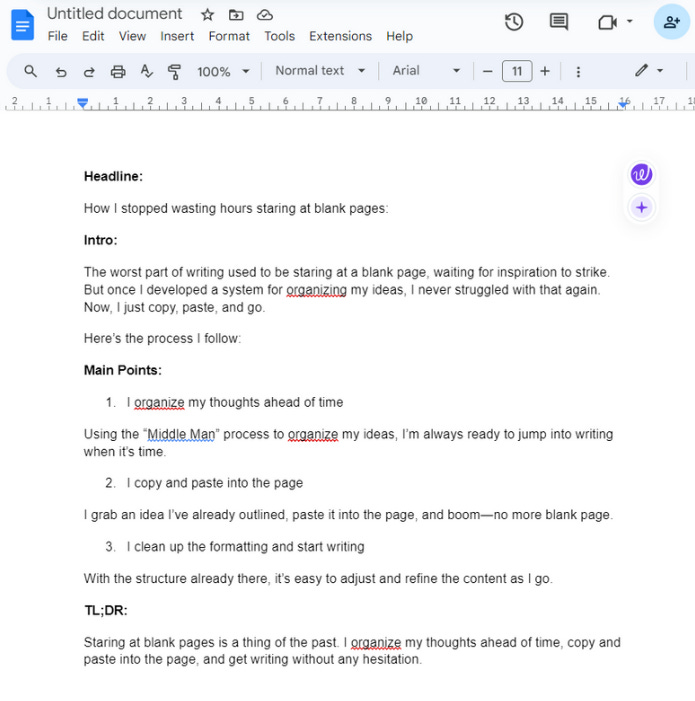Click the TL;DR: heading
This screenshot has height=701, width=695.
106,610
